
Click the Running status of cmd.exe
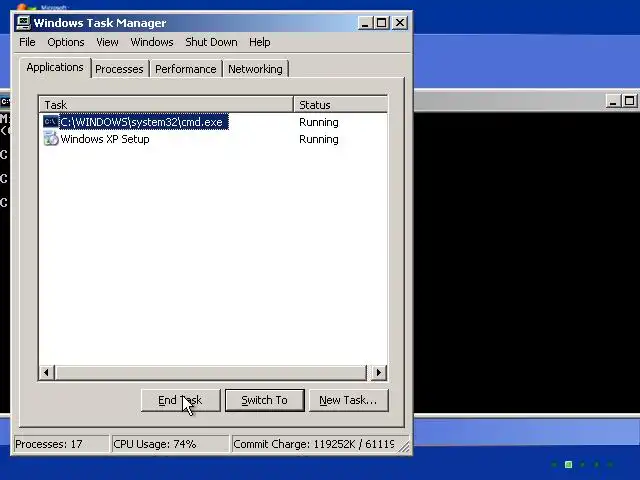pos(318,122)
